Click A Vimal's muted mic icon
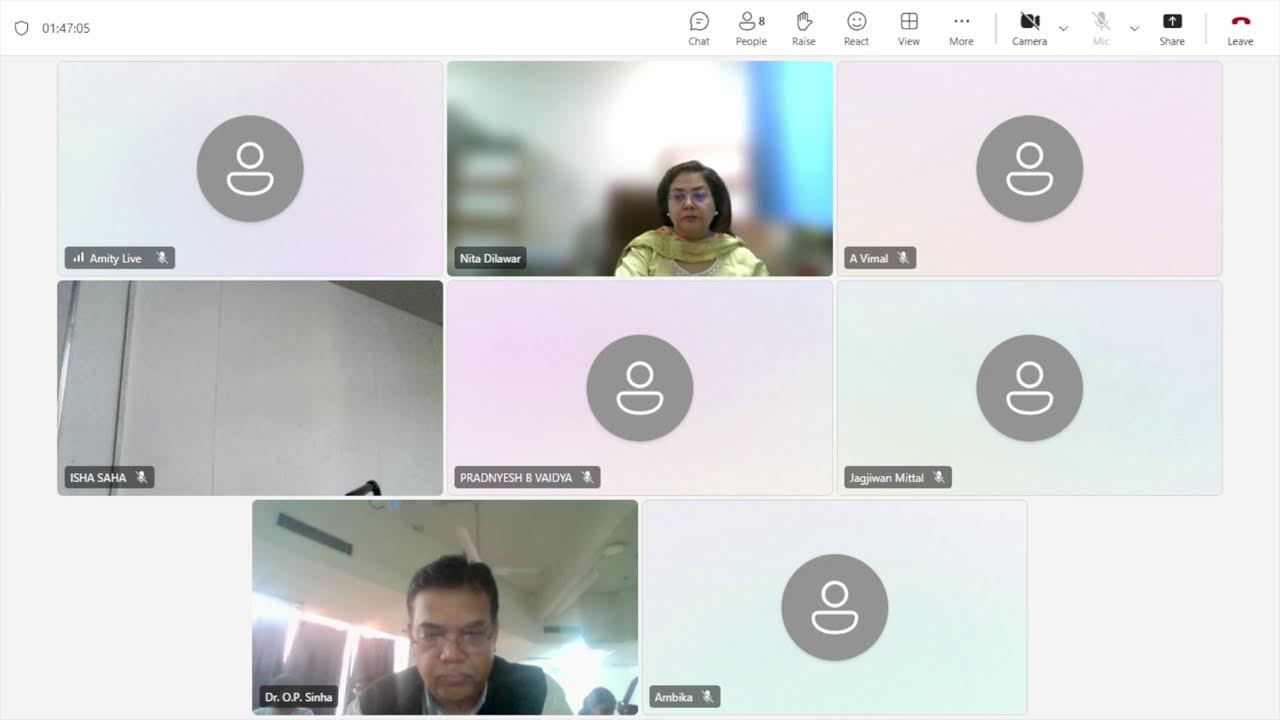Screen dimensions: 1280x720 [x=903, y=258]
